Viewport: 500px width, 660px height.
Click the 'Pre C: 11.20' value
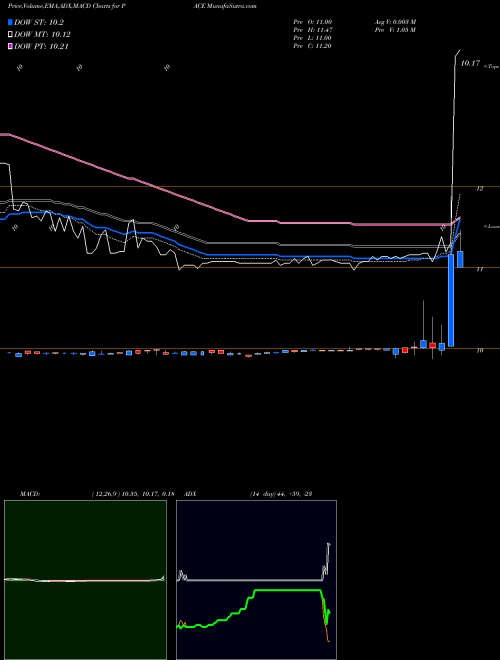click(x=312, y=46)
